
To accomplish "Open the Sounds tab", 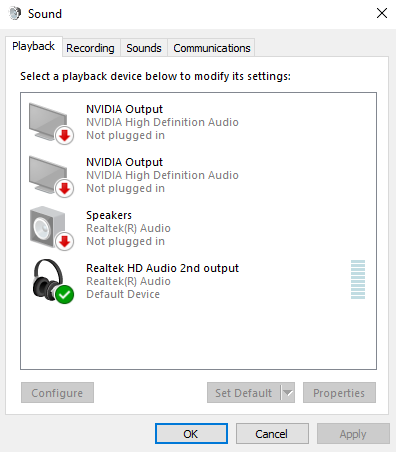I will tap(144, 48).
